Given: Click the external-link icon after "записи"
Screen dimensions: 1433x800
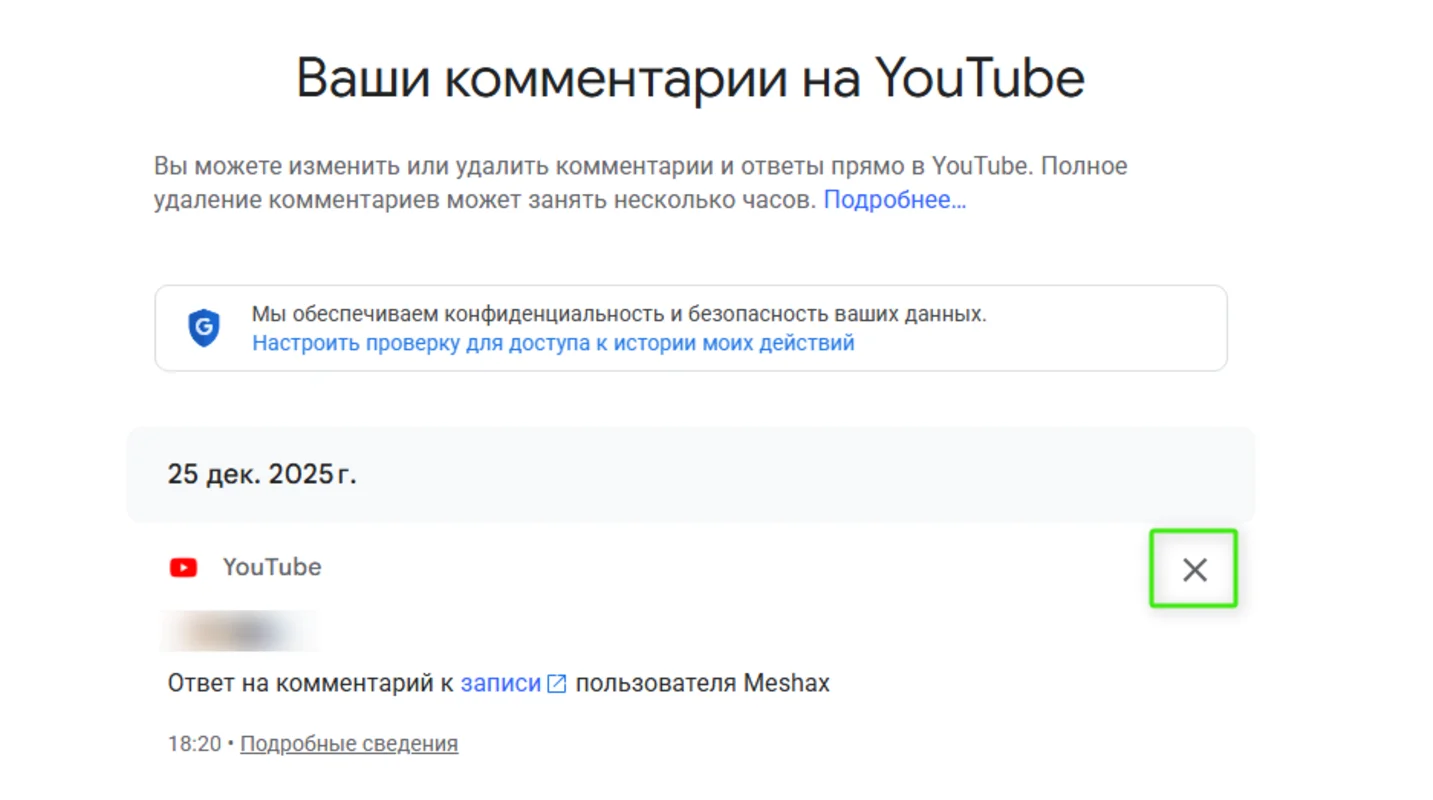Looking at the screenshot, I should (557, 684).
